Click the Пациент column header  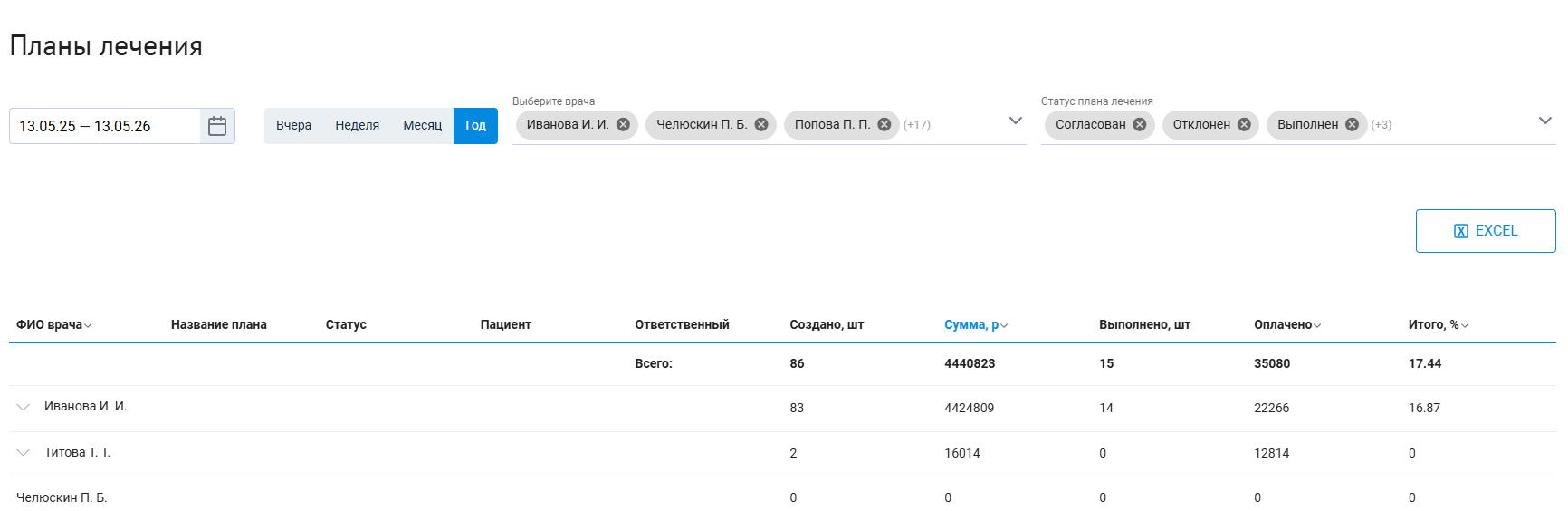[505, 324]
